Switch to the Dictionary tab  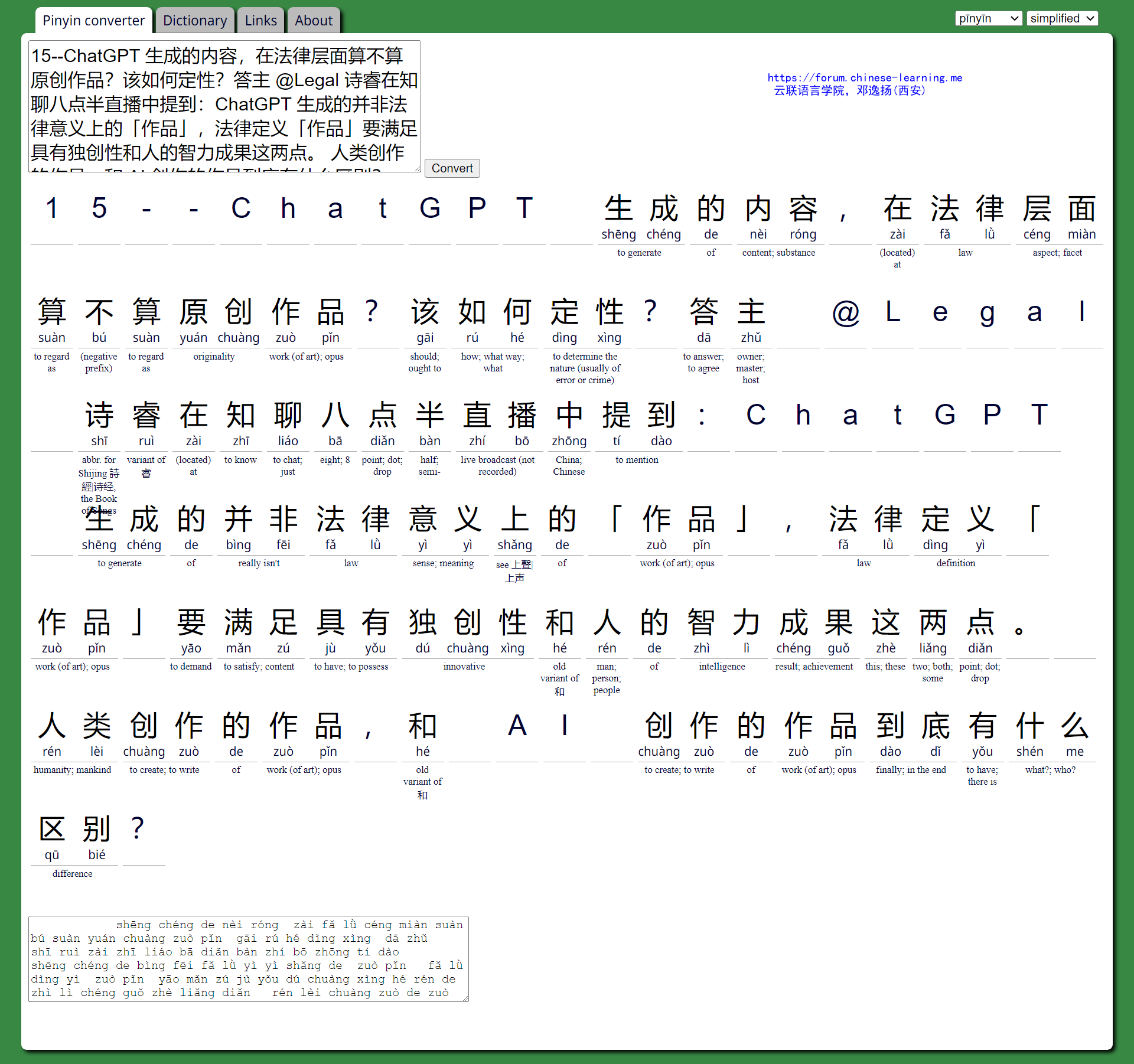coord(195,21)
